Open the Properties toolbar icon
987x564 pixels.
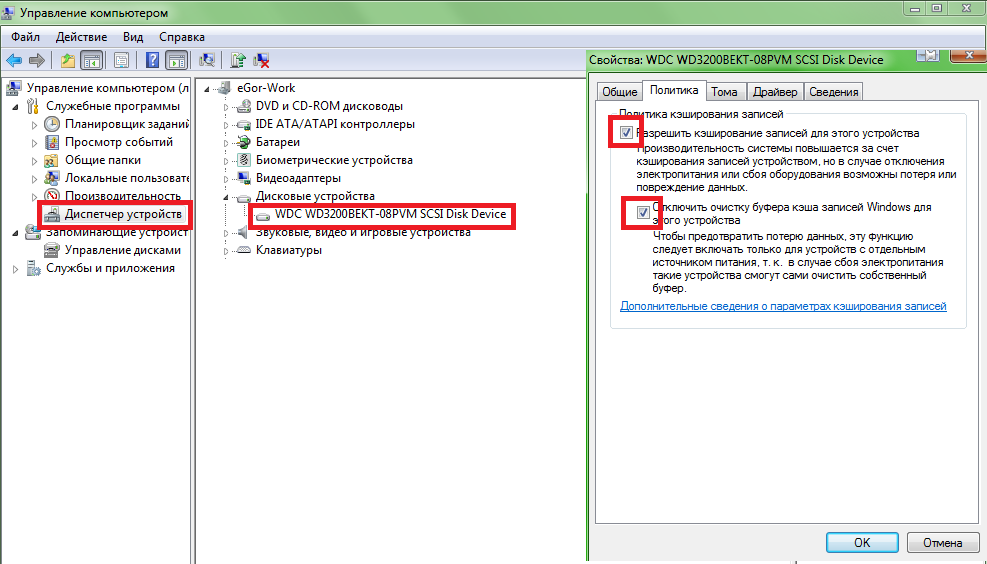point(121,60)
